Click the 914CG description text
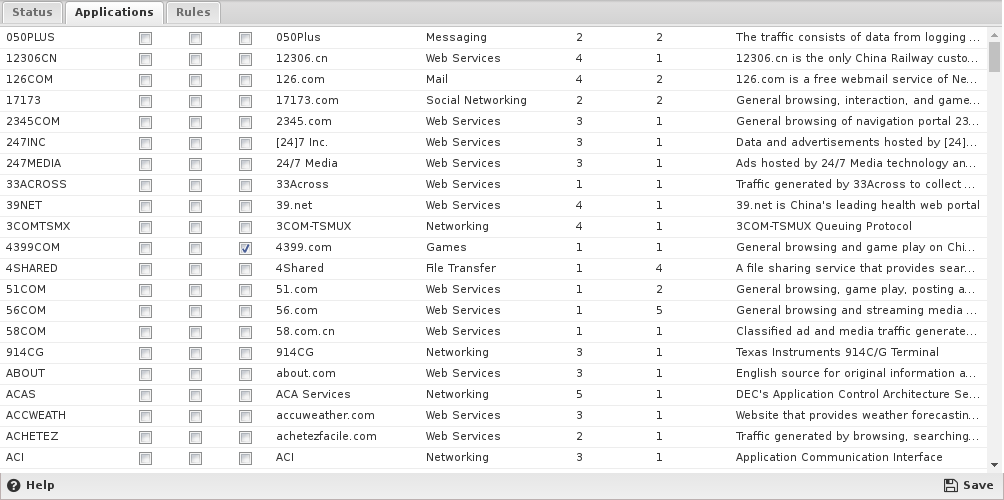 click(x=837, y=352)
